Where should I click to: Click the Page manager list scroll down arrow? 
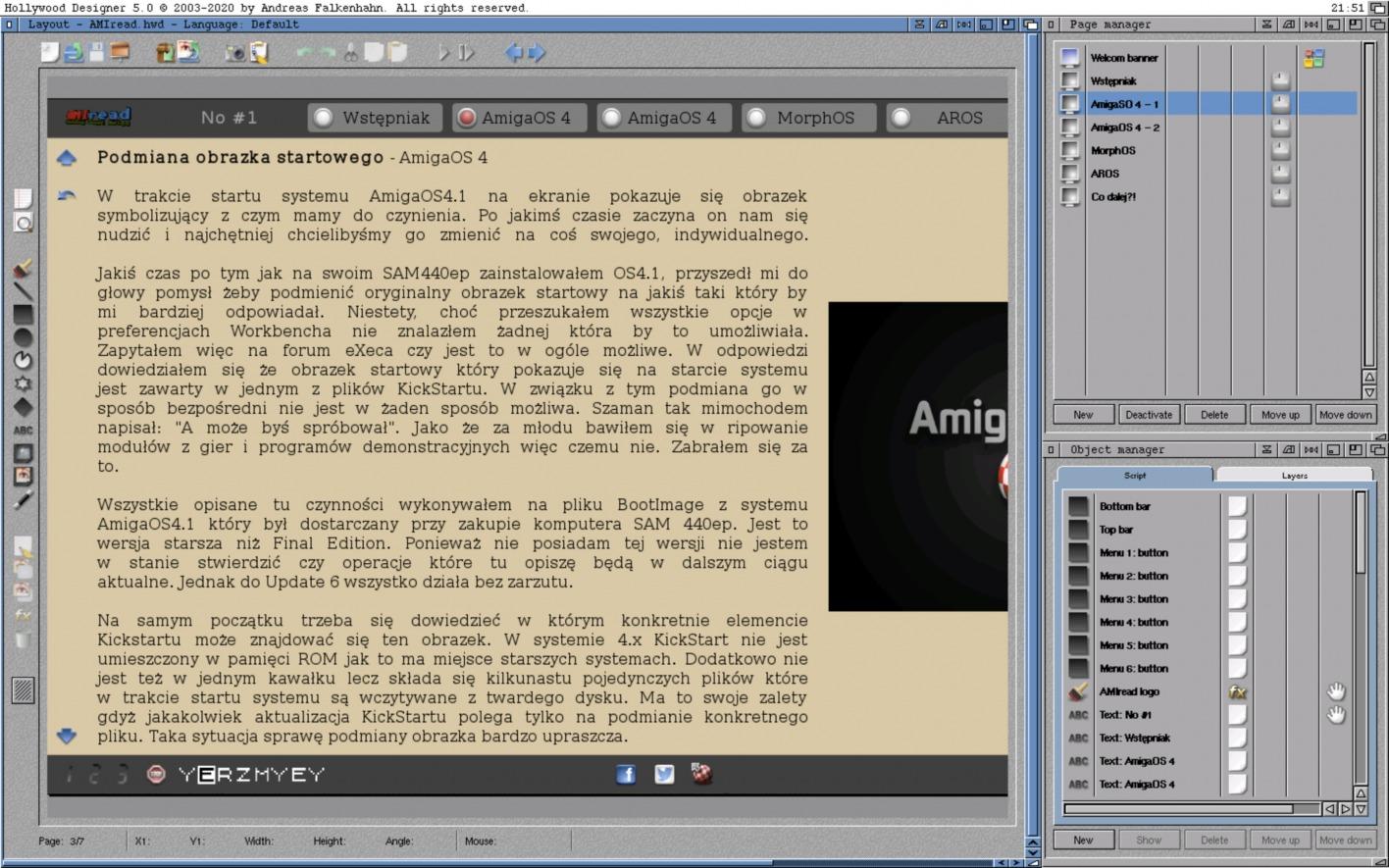(1369, 392)
